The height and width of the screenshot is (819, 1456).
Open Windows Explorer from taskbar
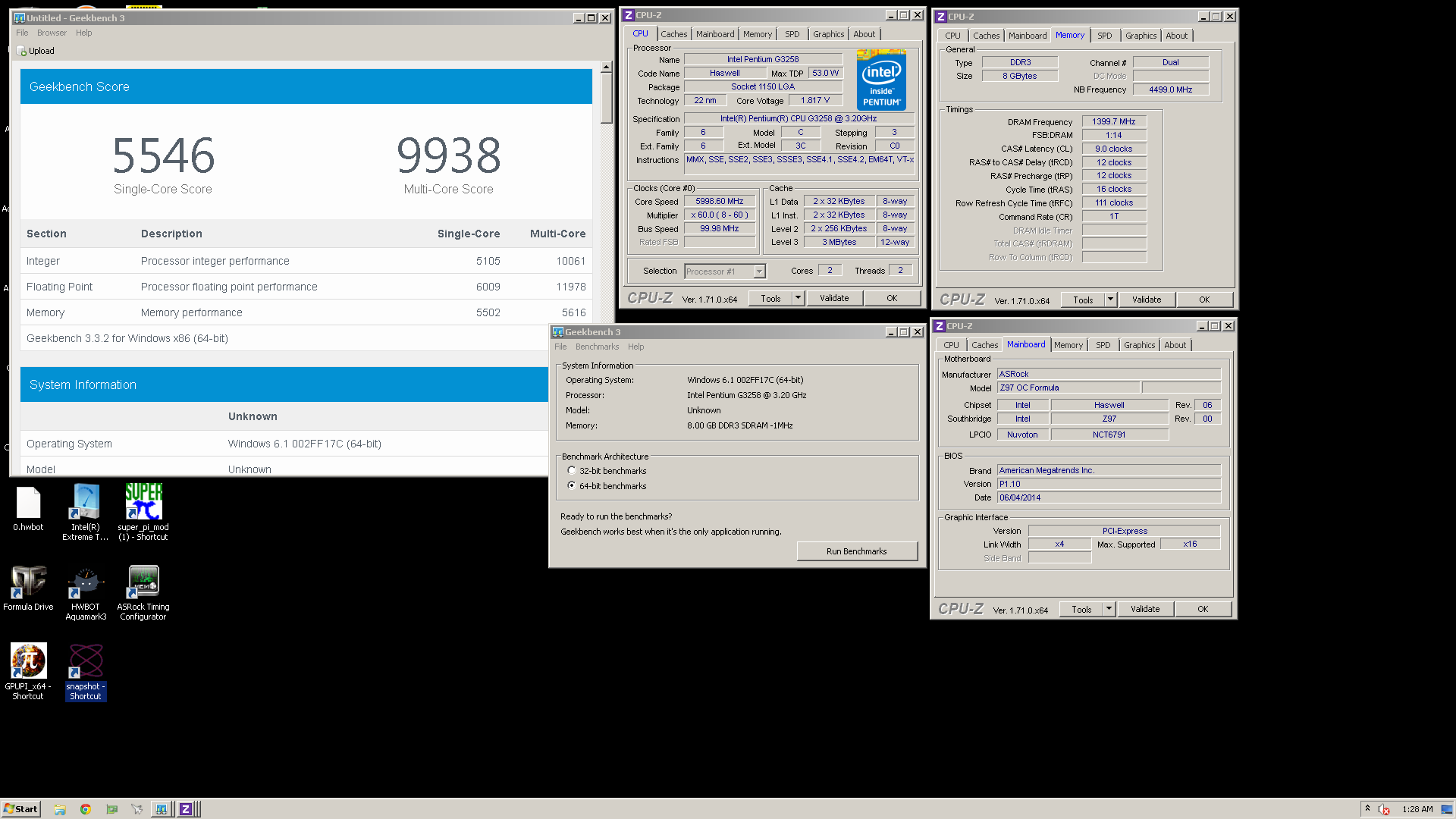[60, 809]
